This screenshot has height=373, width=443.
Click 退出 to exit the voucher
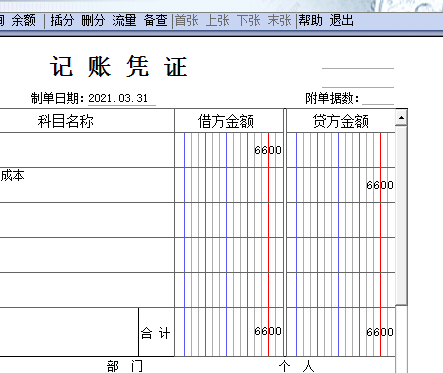pyautogui.click(x=341, y=20)
